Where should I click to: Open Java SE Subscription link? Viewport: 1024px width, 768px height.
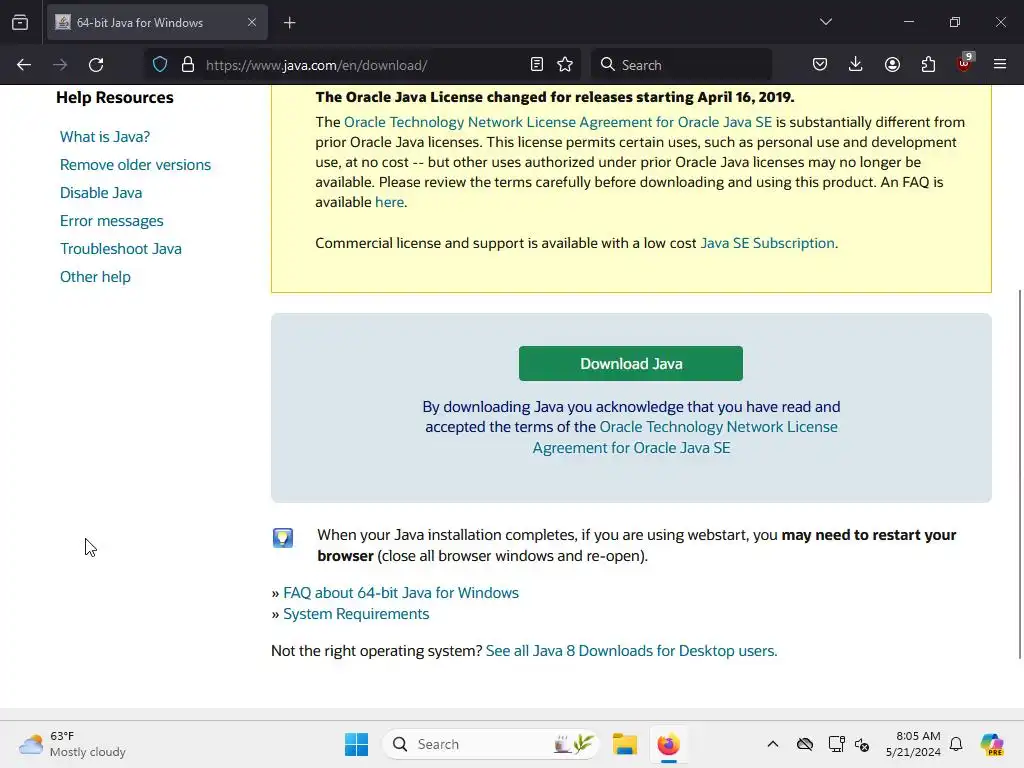pos(767,244)
